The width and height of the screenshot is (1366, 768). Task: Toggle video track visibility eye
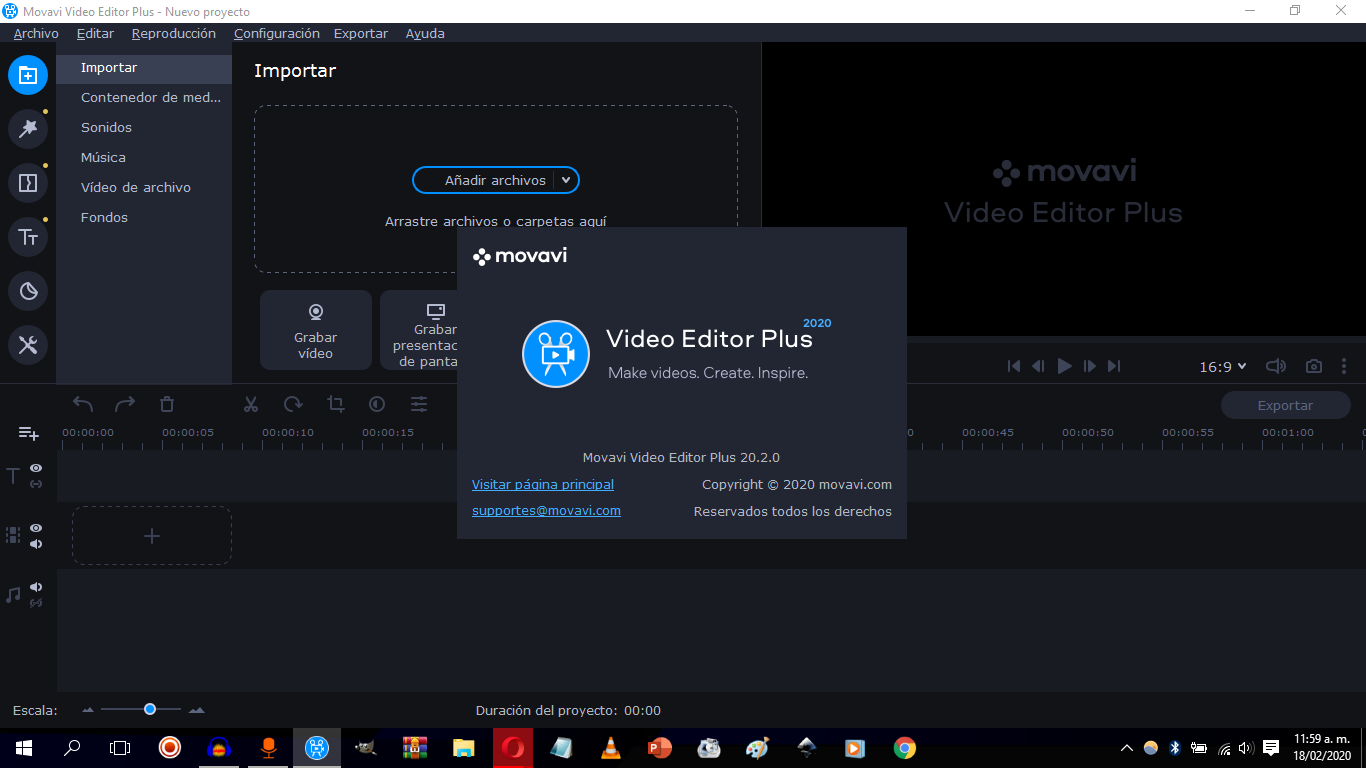36,527
